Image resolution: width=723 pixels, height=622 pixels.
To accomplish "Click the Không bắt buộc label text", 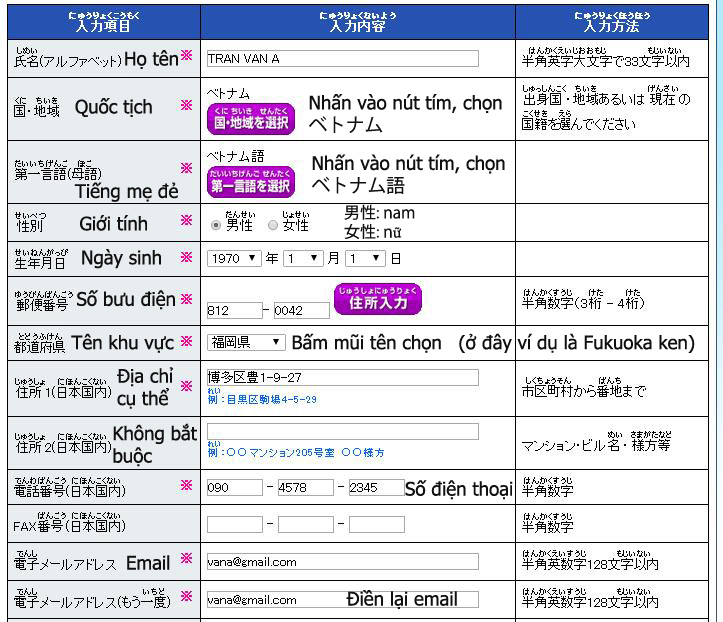I will [x=155, y=445].
